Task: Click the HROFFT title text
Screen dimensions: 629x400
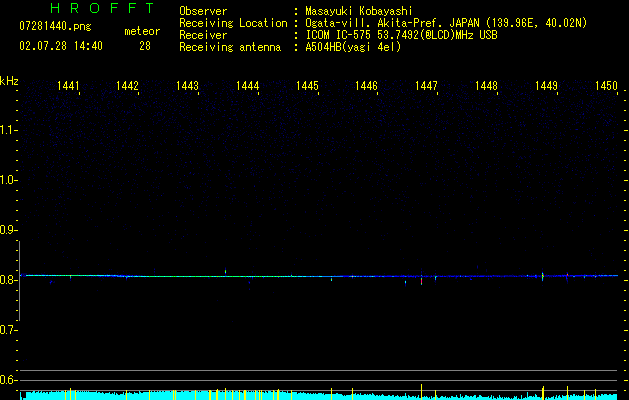Action: [103, 8]
